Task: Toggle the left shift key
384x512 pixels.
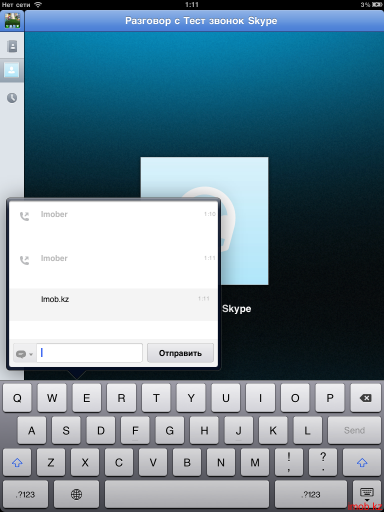Action: coord(17,462)
